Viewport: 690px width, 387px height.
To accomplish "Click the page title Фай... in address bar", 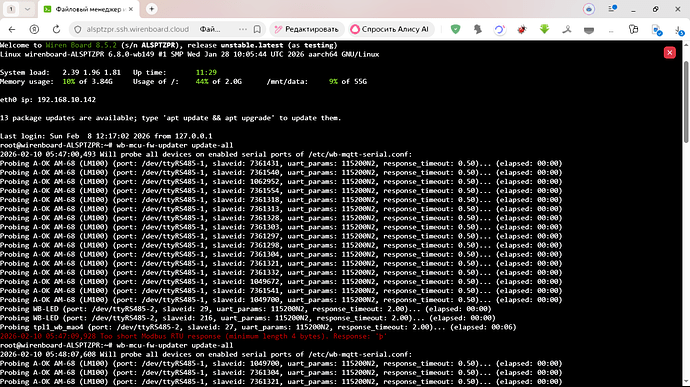I will tap(210, 29).
